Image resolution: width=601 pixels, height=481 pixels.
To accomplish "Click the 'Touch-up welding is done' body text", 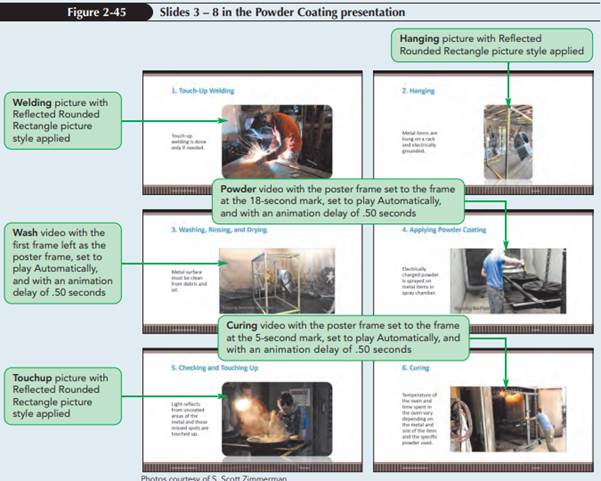I will click(189, 141).
